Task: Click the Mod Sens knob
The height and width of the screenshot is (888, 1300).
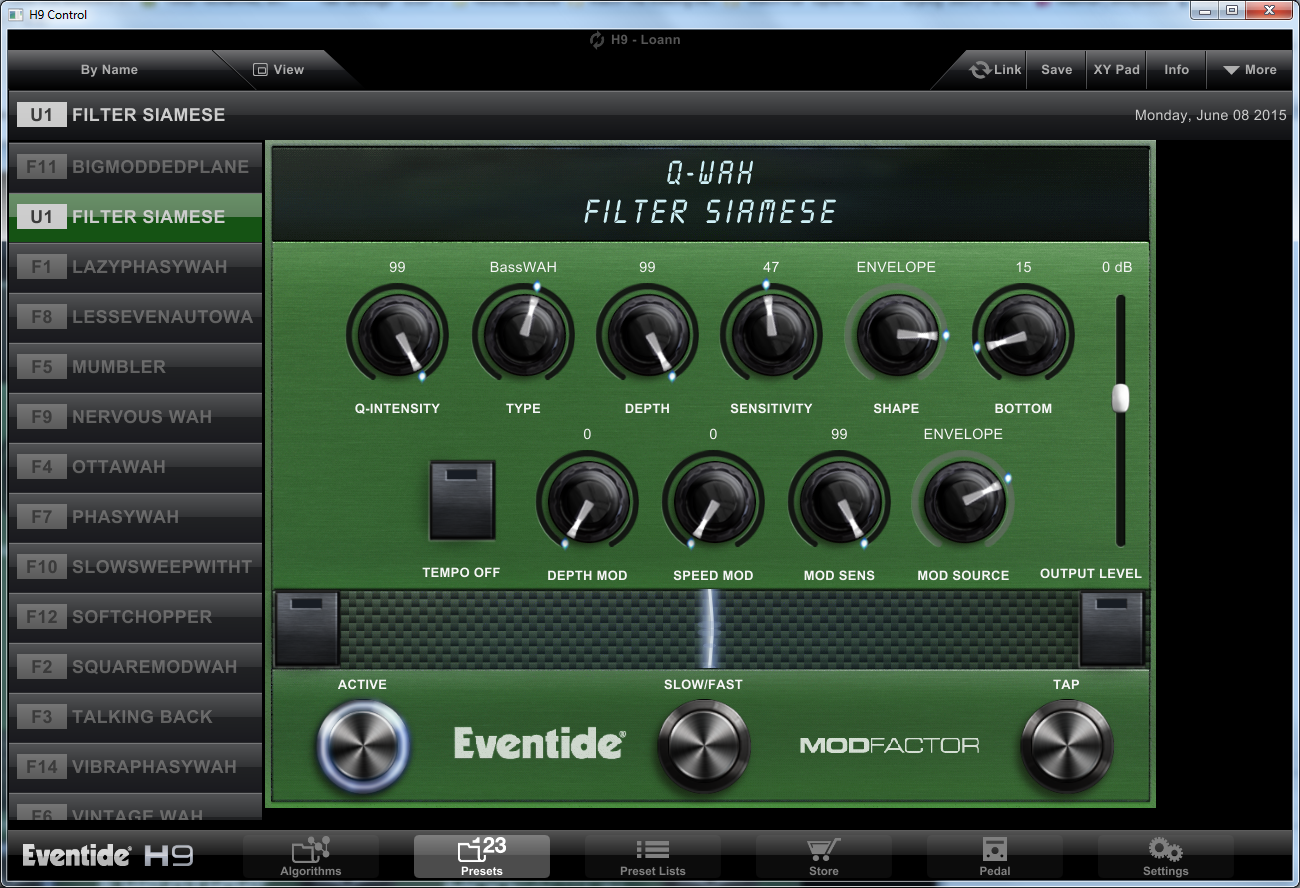Action: click(839, 501)
